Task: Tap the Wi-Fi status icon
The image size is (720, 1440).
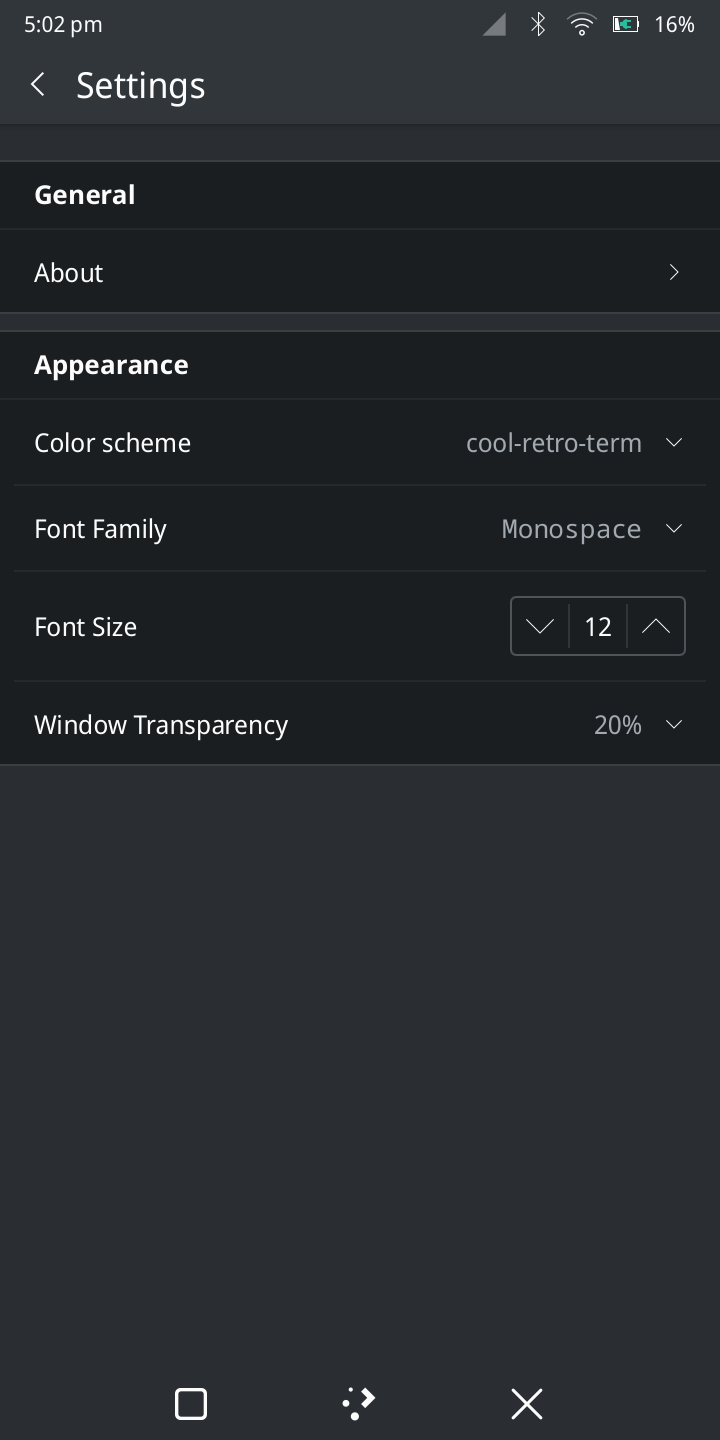Action: coord(581,25)
